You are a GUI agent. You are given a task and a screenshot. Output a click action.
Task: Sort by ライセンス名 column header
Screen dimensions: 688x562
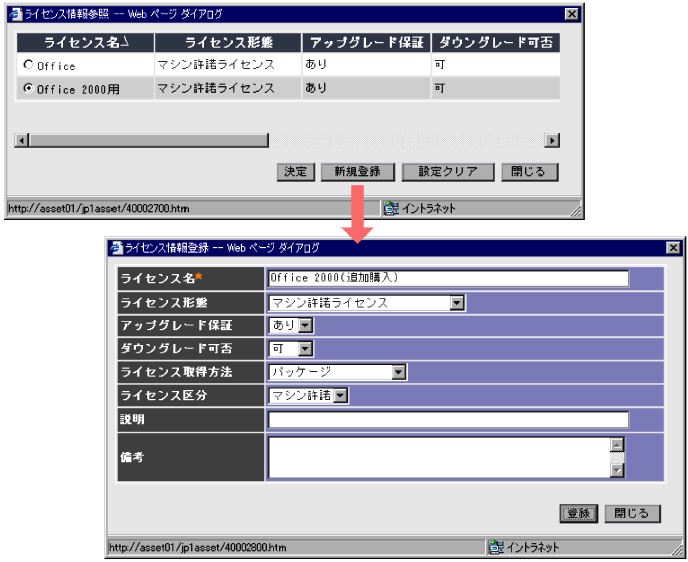click(86, 43)
